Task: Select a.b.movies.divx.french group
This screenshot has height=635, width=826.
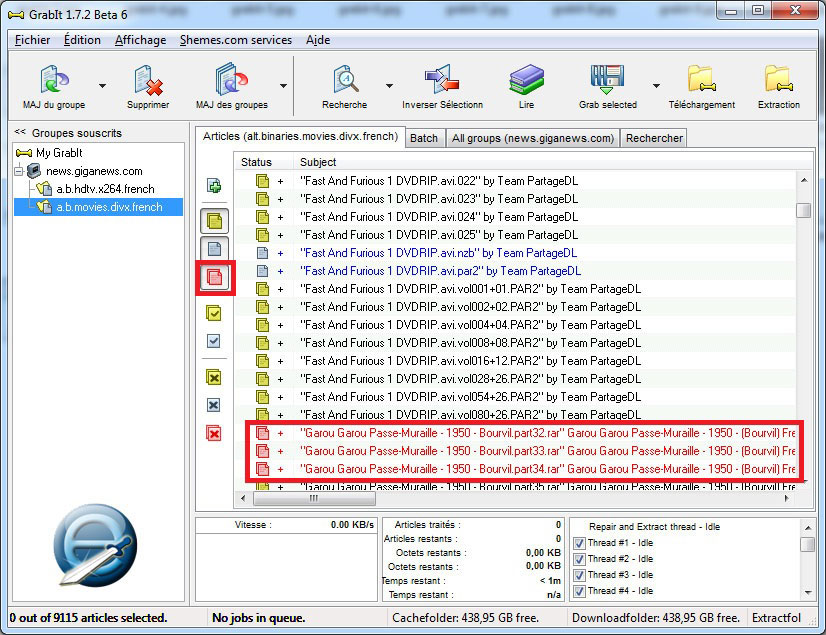Action: (109, 207)
